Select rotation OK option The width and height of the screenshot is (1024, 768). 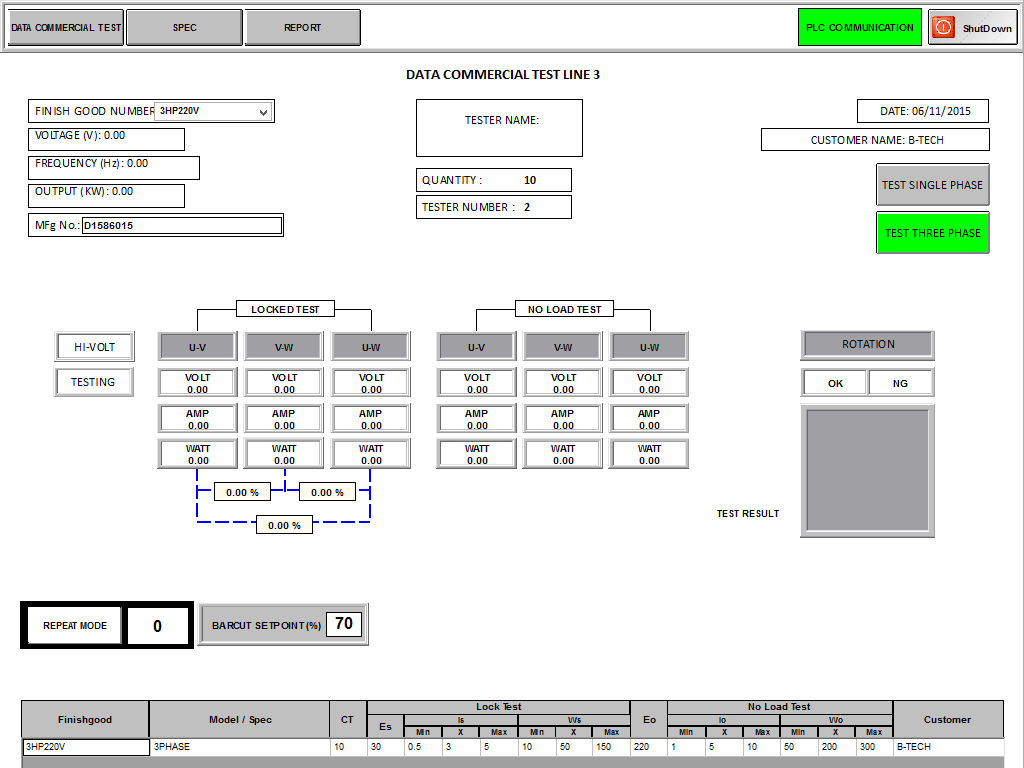[x=835, y=383]
